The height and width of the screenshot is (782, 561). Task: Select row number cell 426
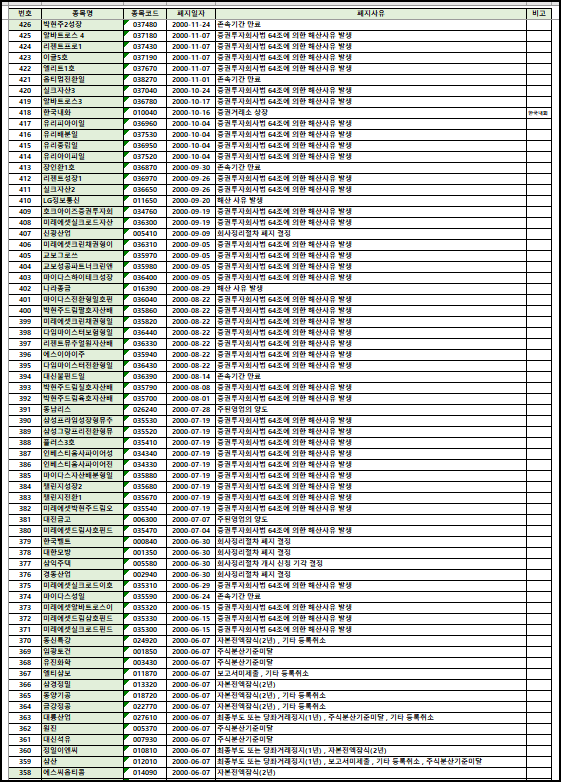(x=25, y=24)
